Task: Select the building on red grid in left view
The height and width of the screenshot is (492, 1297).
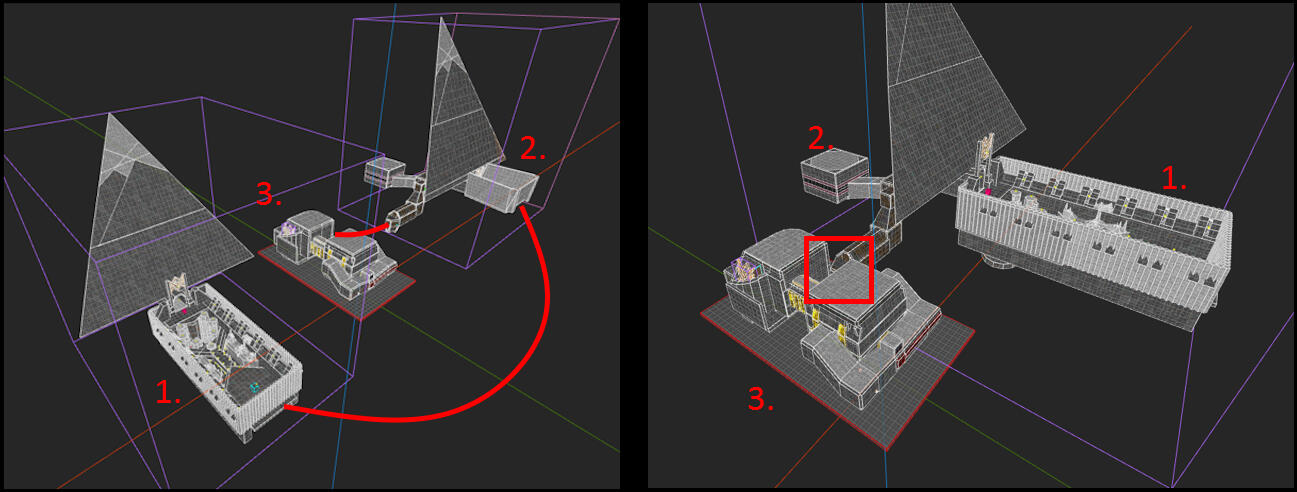Action: click(x=335, y=255)
